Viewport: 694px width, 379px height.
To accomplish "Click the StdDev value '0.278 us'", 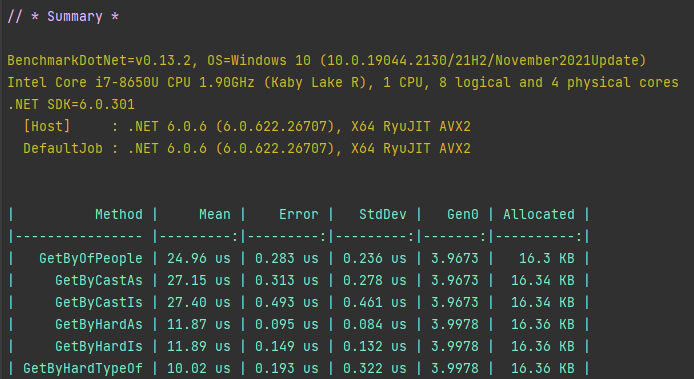I will click(375, 280).
